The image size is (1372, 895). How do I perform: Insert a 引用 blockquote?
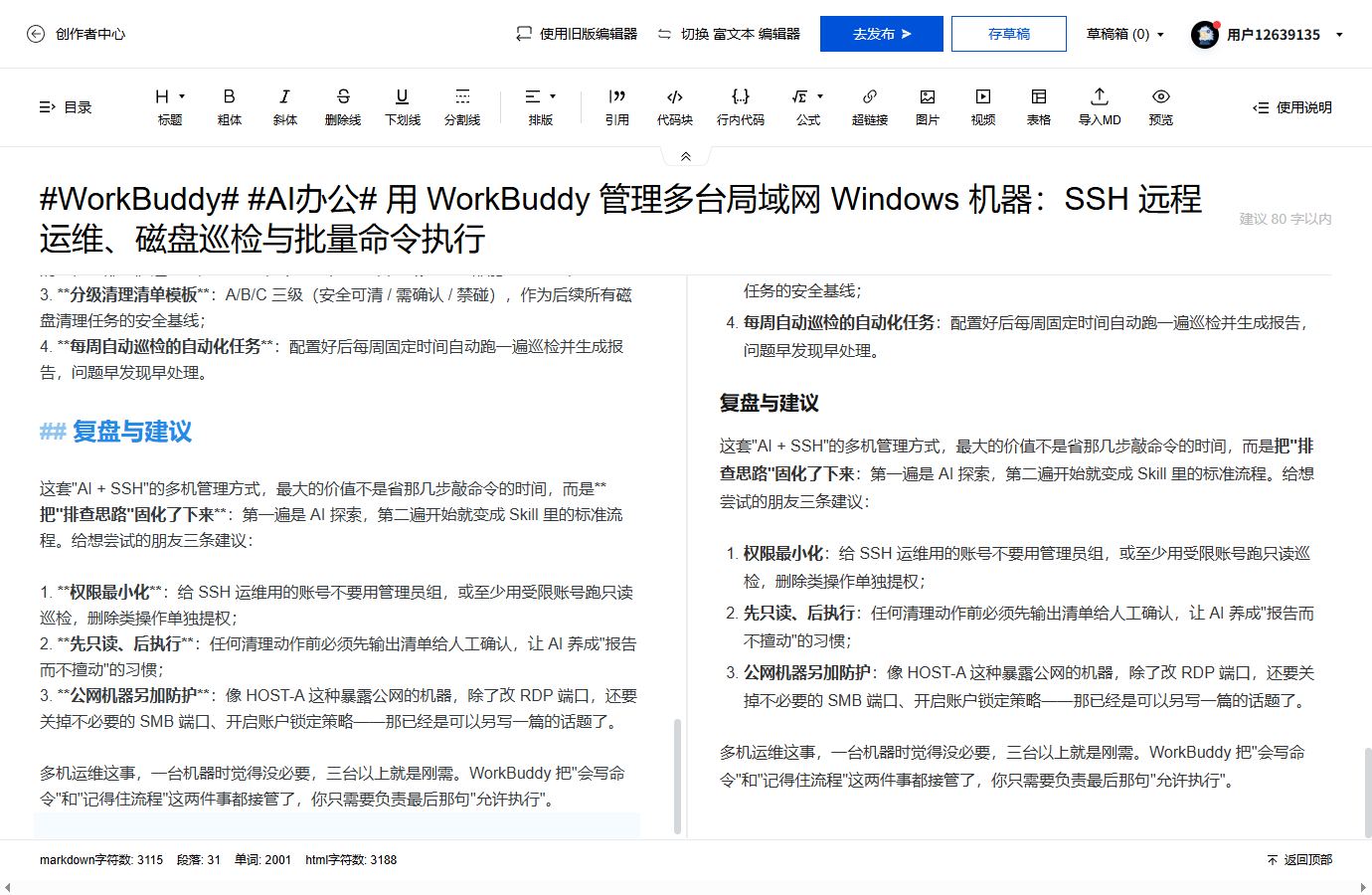(x=617, y=106)
